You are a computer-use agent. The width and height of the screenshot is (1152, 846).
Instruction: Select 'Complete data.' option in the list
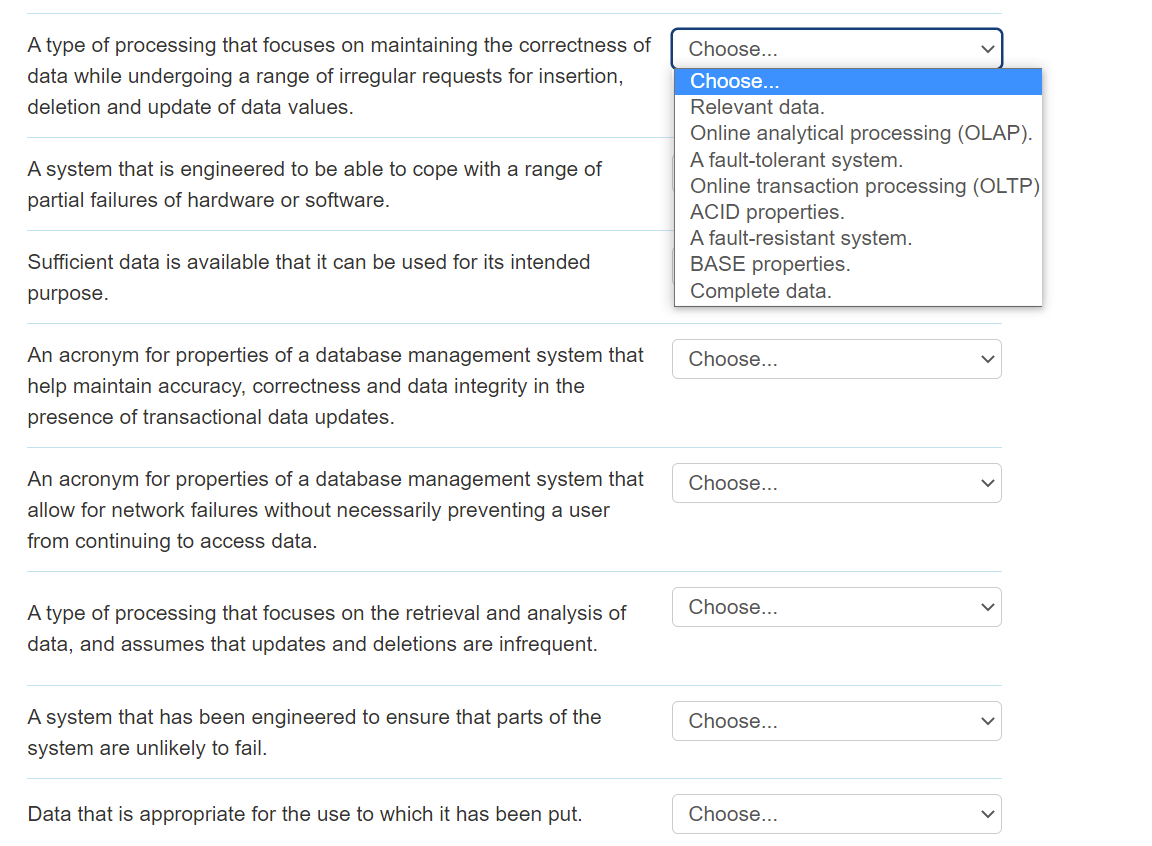click(x=760, y=291)
